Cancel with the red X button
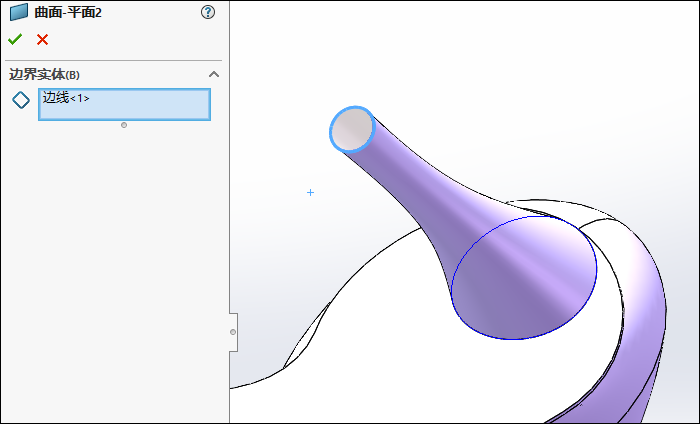 point(42,40)
